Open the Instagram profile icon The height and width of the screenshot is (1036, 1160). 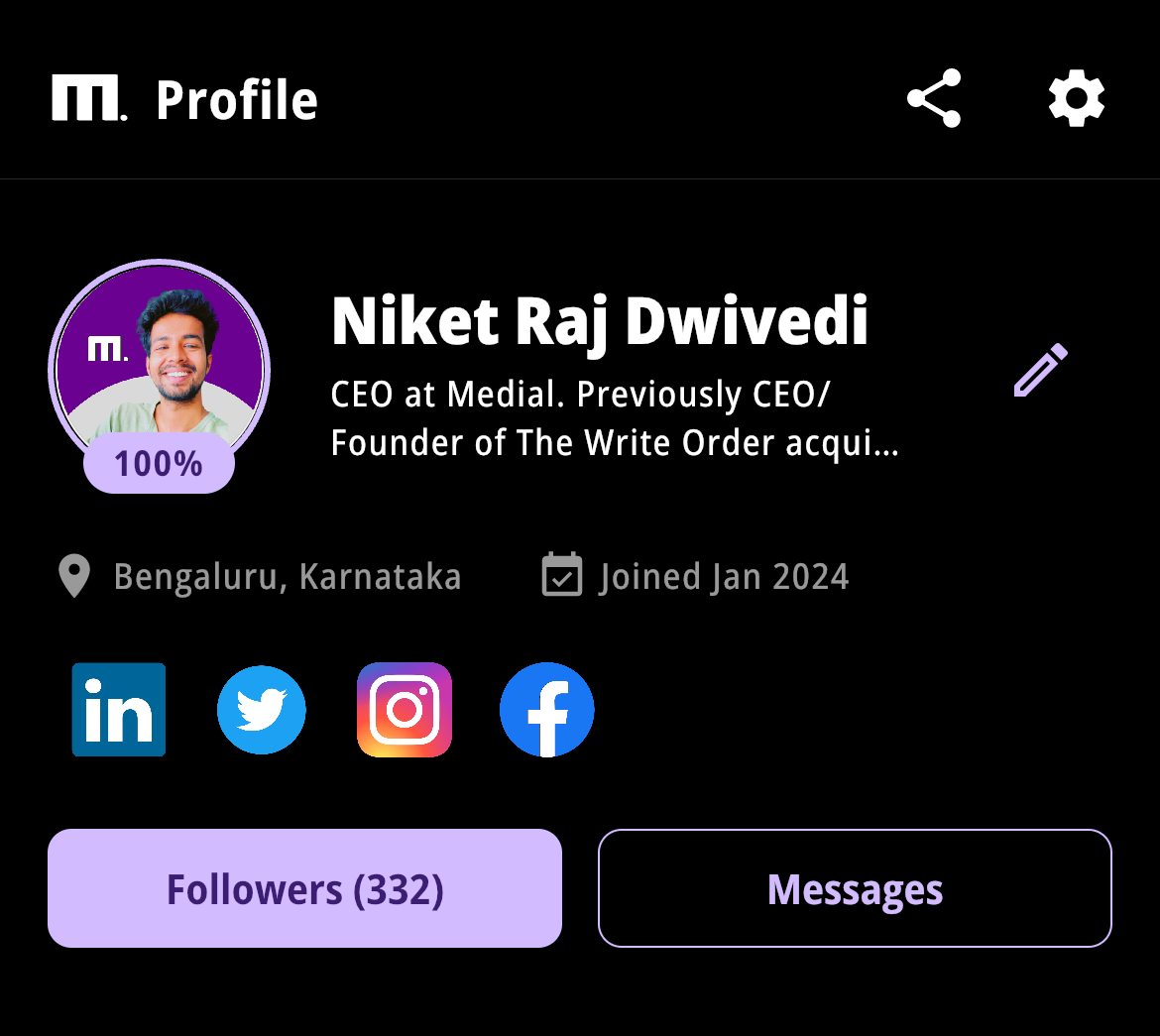point(404,710)
